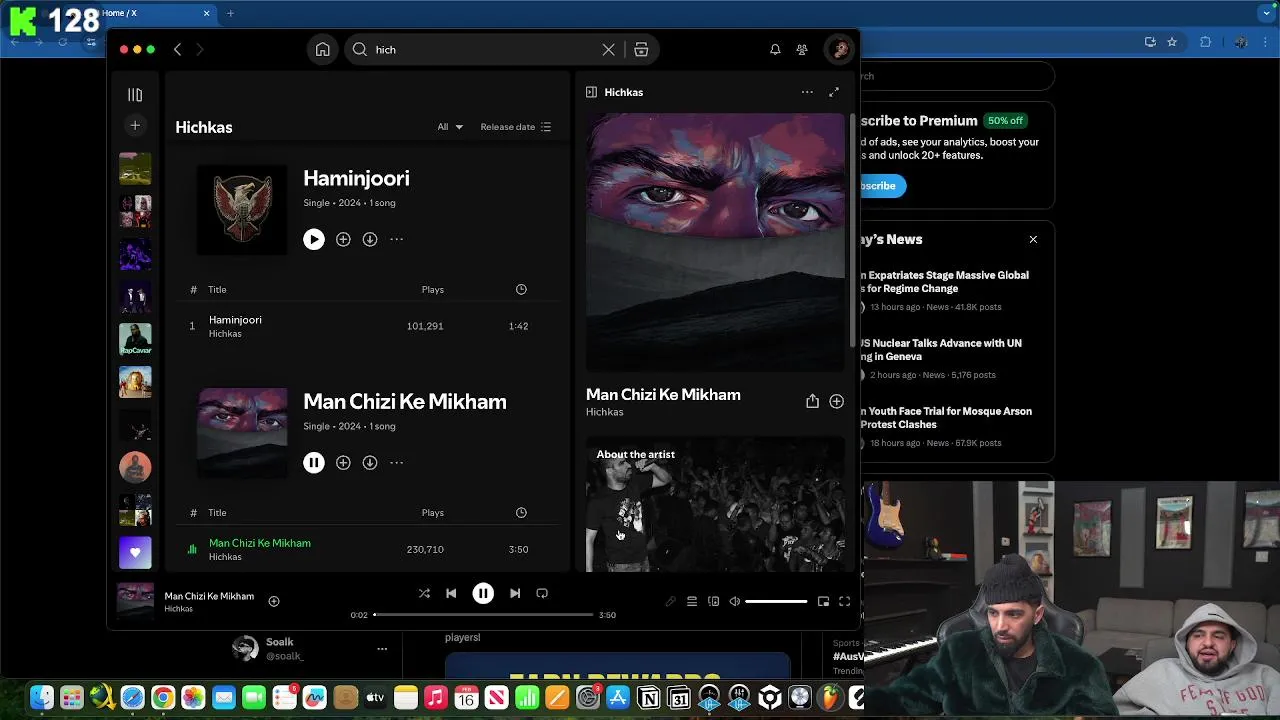1280x720 pixels.
Task: Open the Hichkas artist link under the panel title
Action: [x=605, y=412]
